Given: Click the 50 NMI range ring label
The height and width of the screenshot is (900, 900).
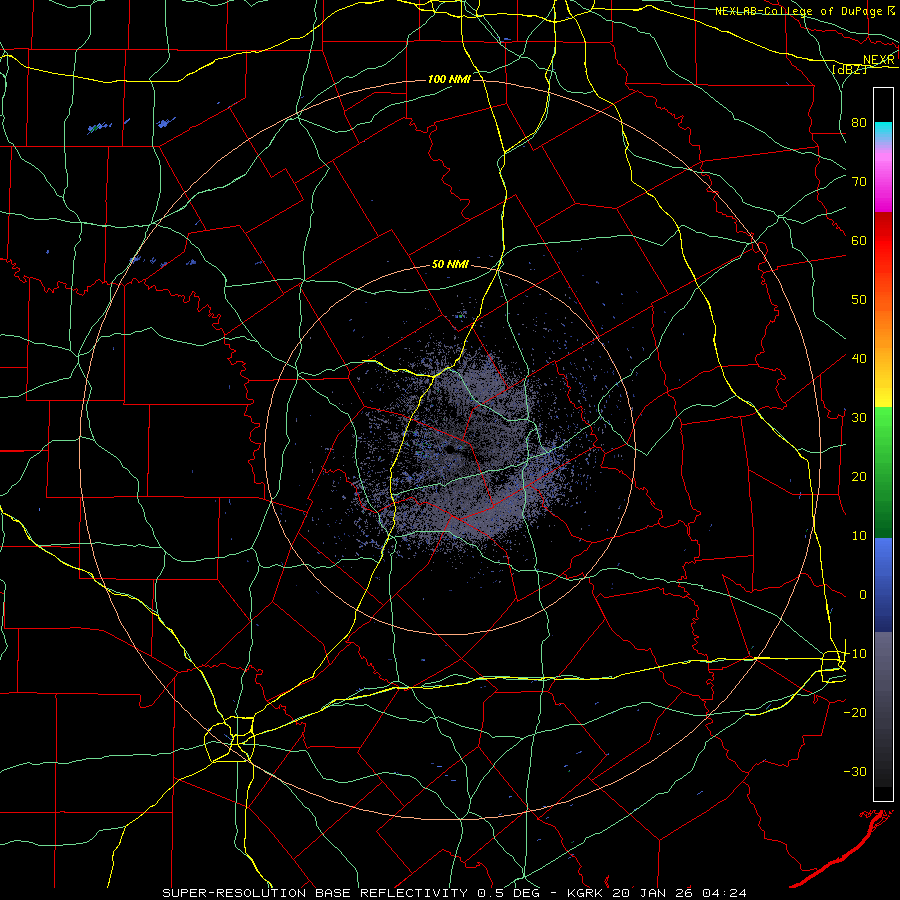Looking at the screenshot, I should coord(450,265).
